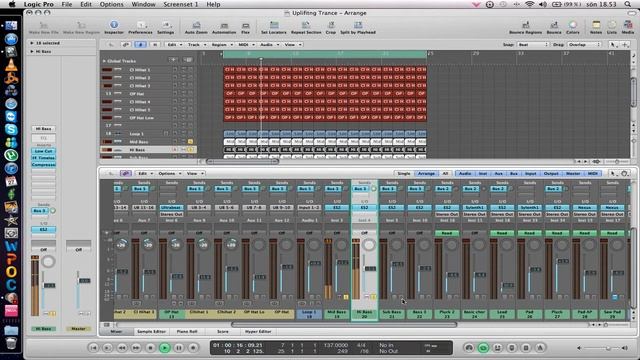Switch to the Hyper Editor tab
This screenshot has height=360, width=640.
click(258, 331)
